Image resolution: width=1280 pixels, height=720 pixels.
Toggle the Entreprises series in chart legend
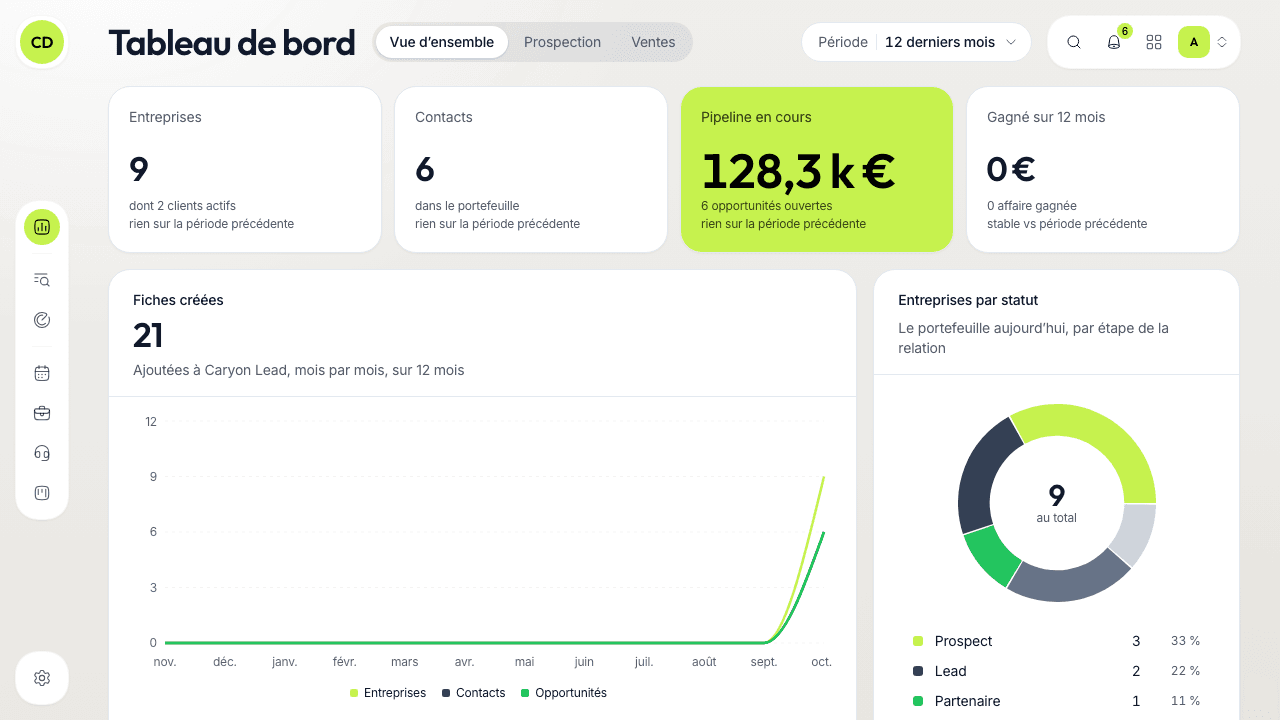click(x=388, y=693)
